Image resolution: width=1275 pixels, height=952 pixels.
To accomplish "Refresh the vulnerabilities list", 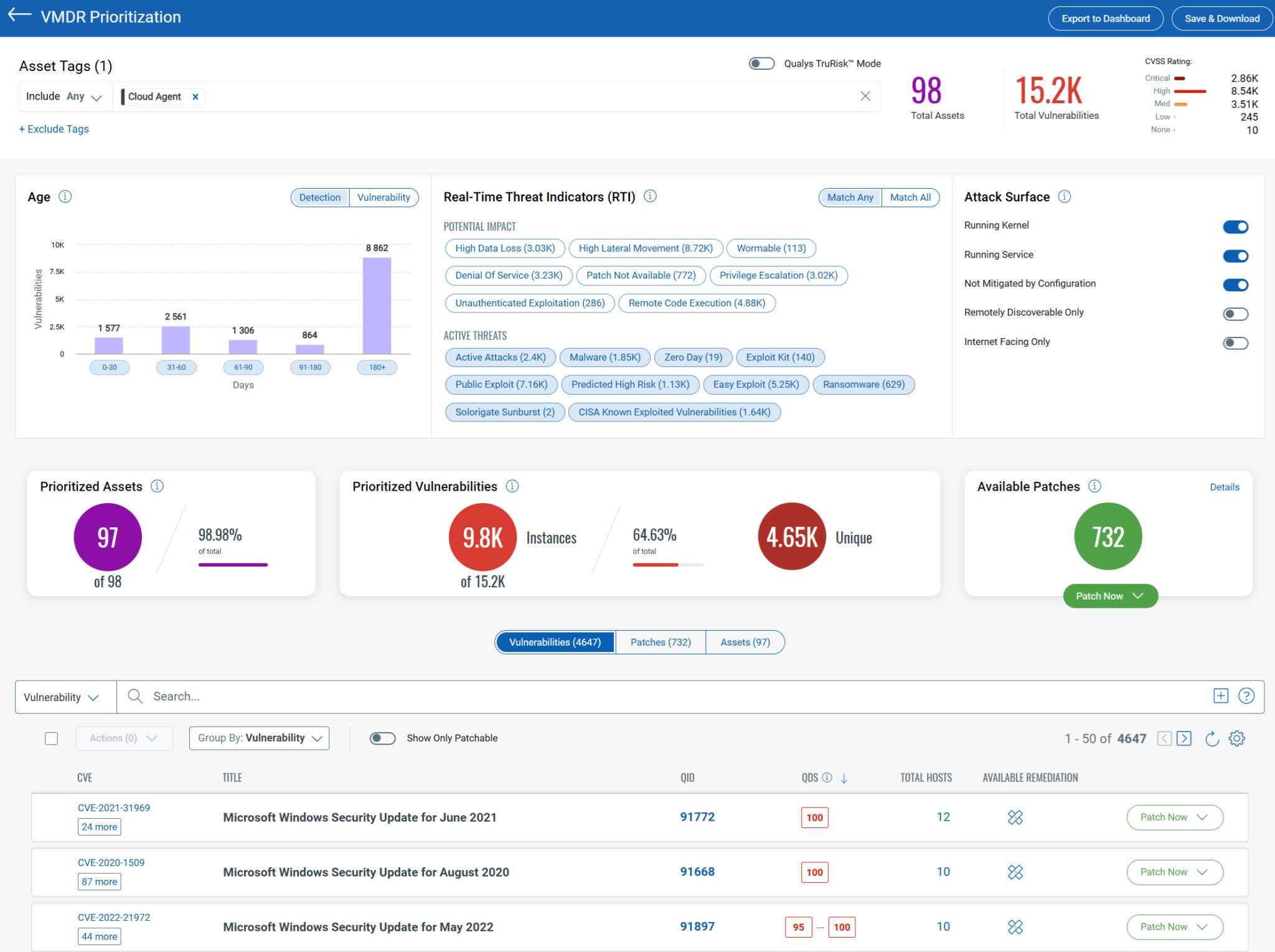I will (x=1211, y=738).
